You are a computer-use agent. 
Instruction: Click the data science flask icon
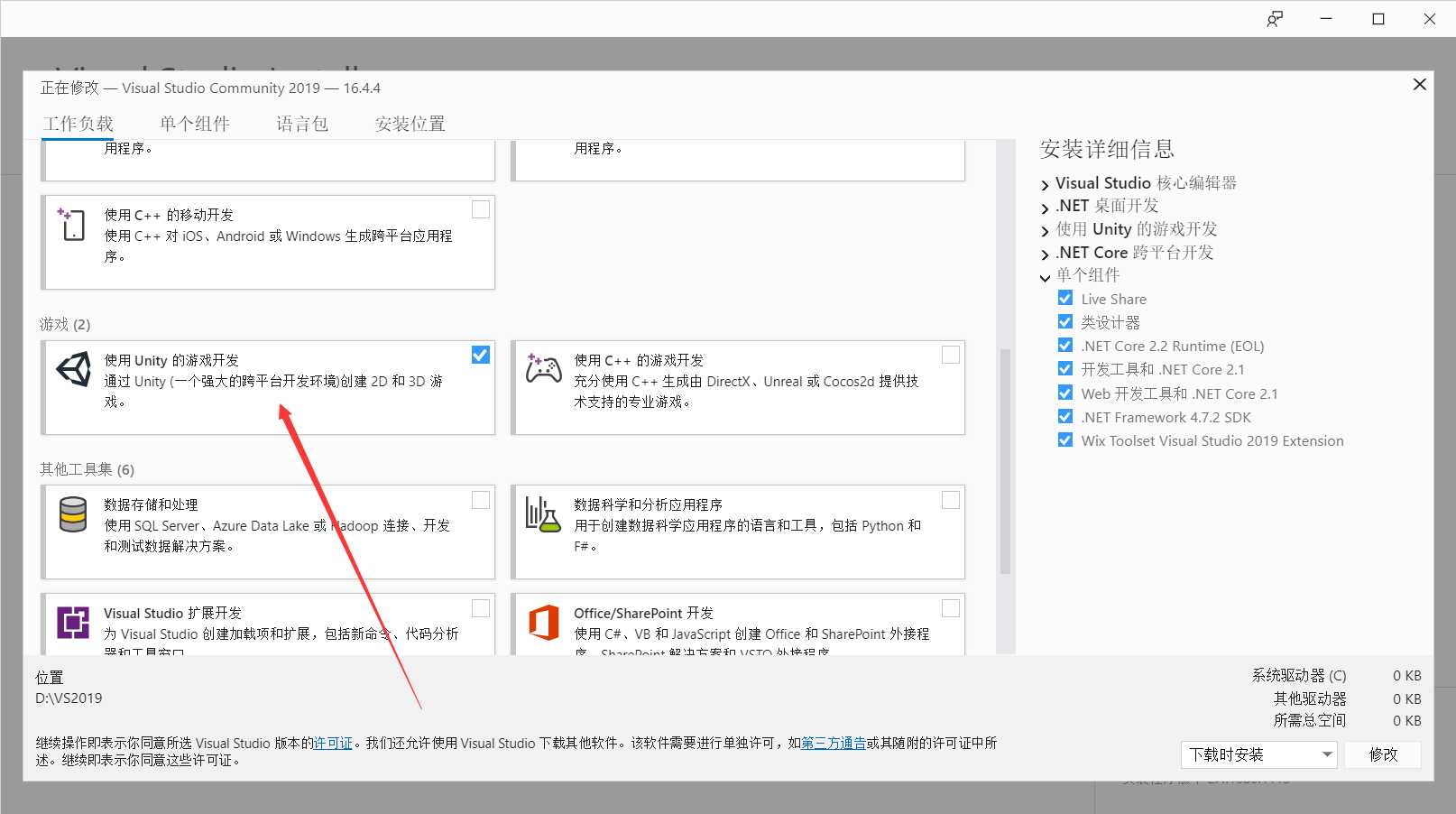[543, 513]
